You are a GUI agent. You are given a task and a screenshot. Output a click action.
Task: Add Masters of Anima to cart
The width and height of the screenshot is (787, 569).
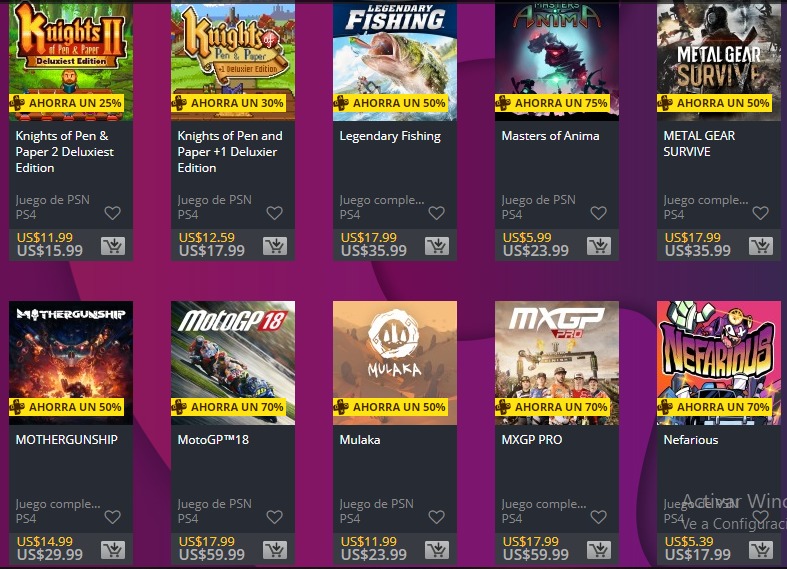tap(599, 246)
